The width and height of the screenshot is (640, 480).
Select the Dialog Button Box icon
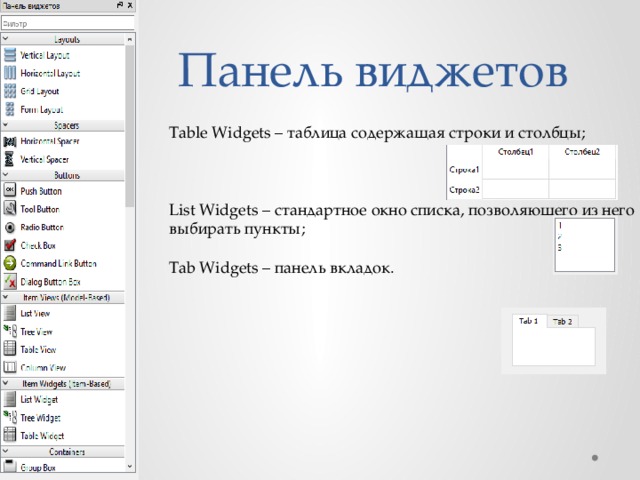10,282
